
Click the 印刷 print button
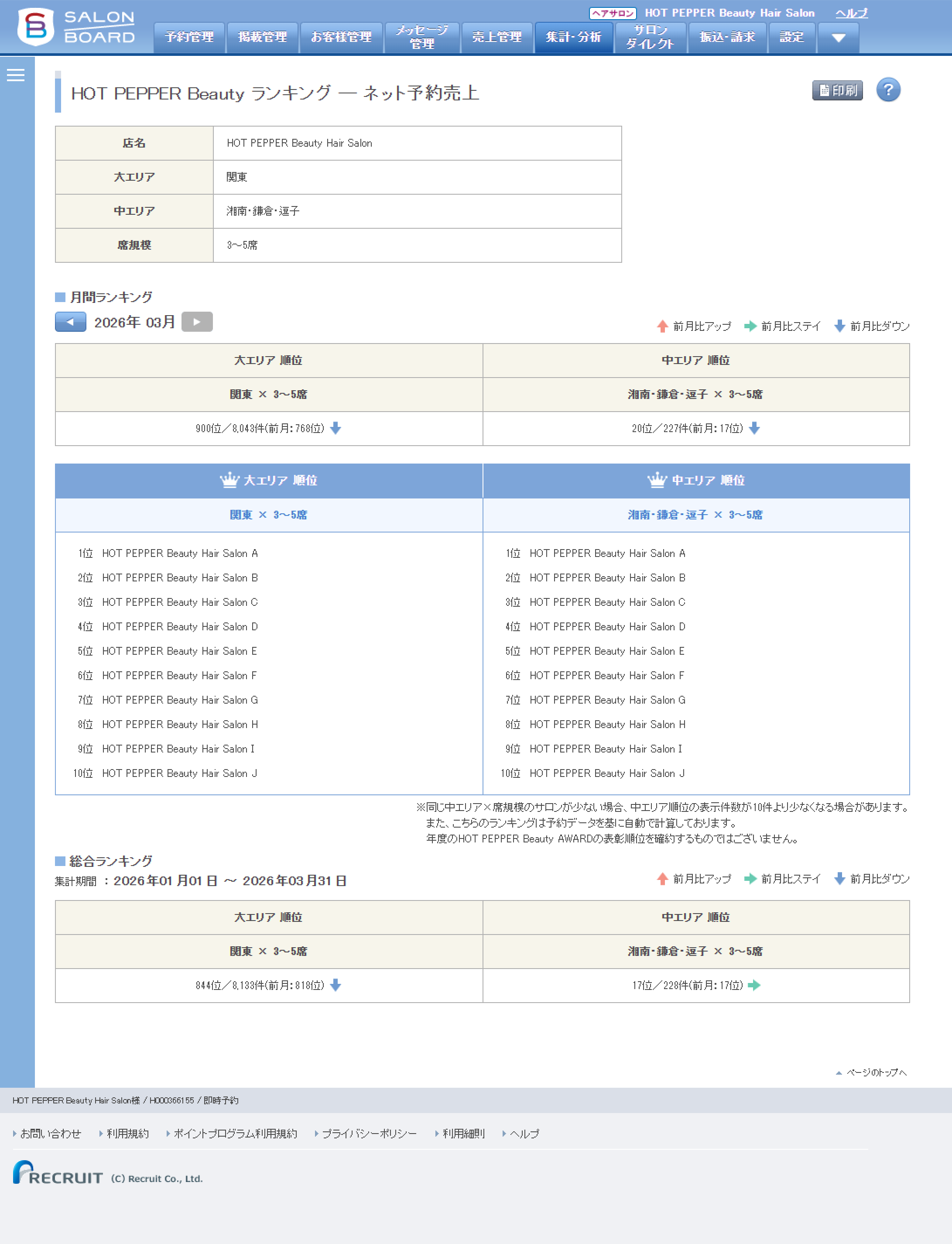pos(837,90)
